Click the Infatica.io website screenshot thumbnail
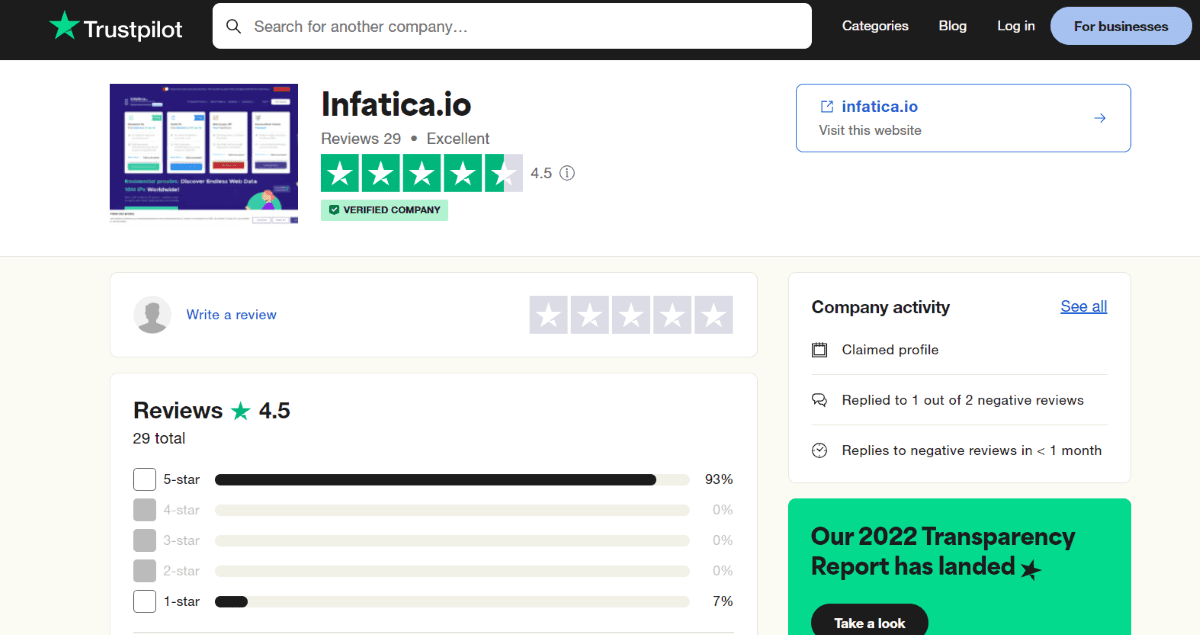This screenshot has height=635, width=1200. click(204, 154)
